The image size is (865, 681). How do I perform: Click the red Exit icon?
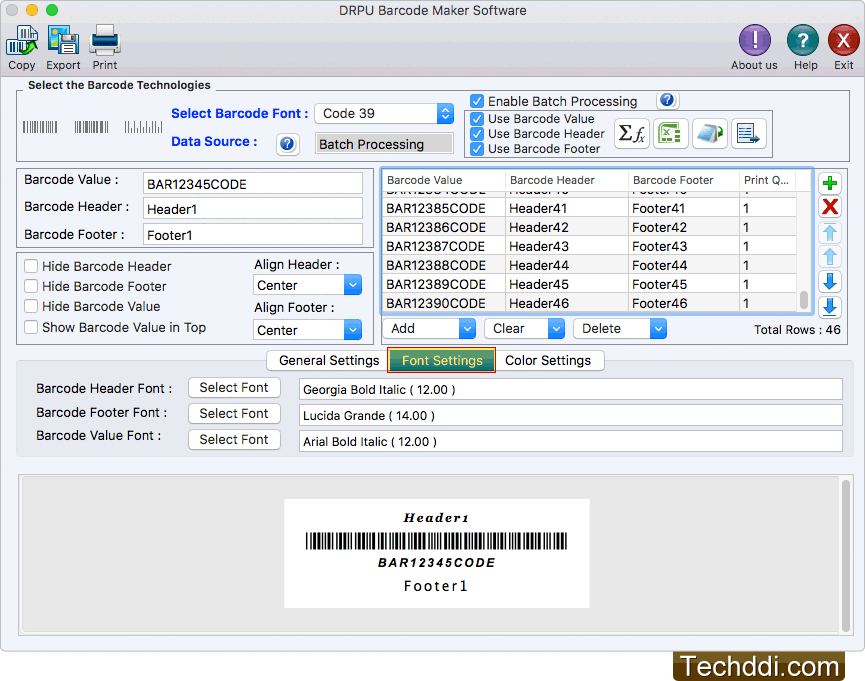(843, 40)
